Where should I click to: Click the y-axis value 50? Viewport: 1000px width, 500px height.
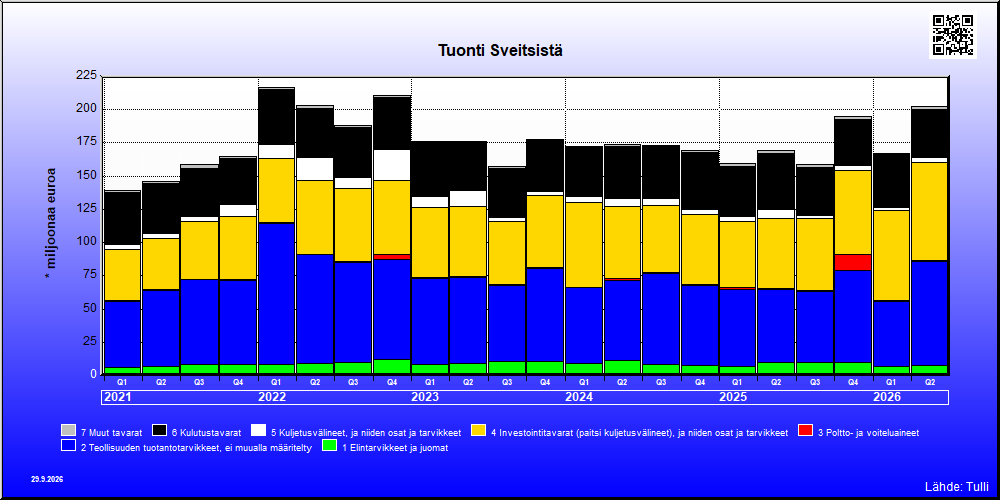[89, 308]
